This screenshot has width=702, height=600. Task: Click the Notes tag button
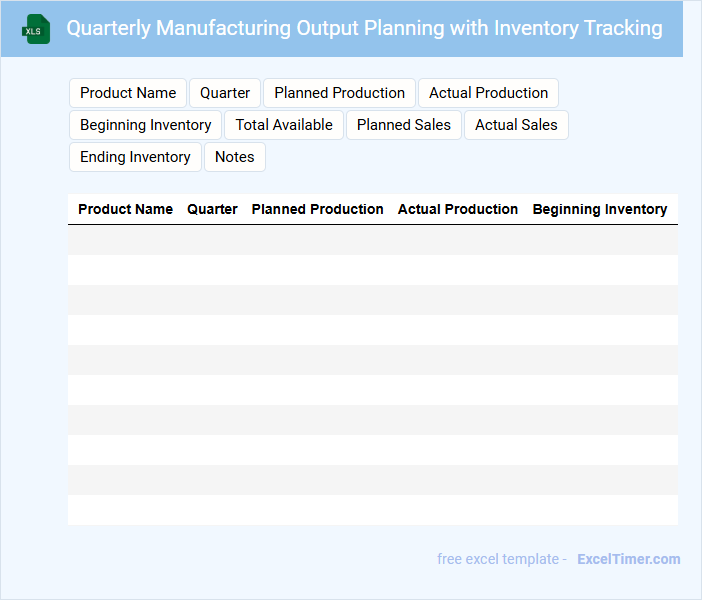(235, 157)
